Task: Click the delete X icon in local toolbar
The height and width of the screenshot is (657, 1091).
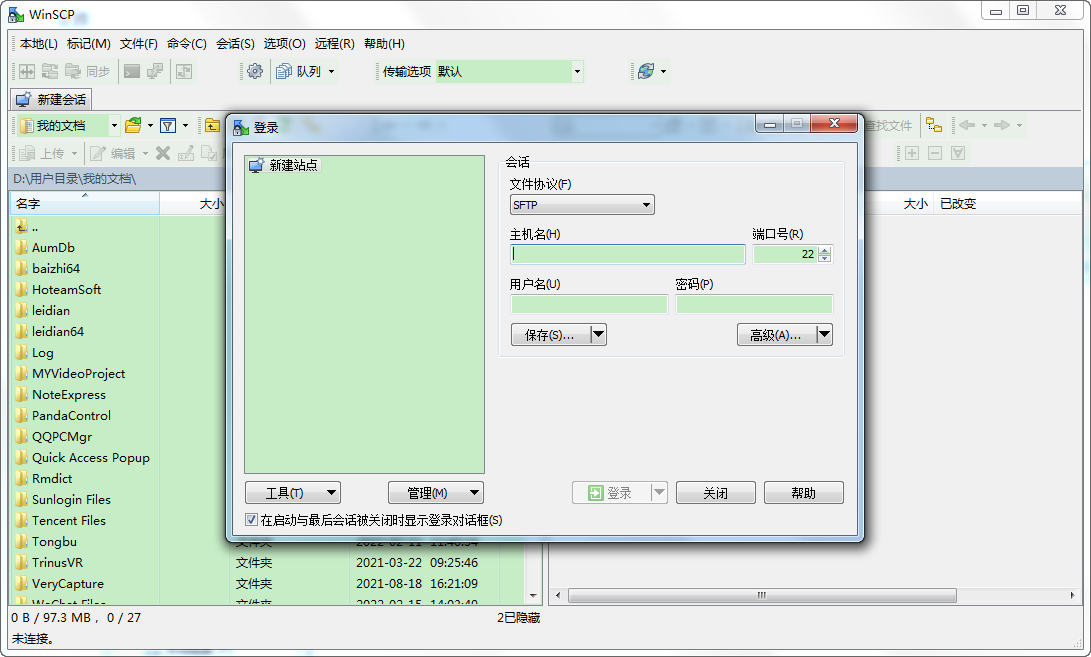Action: pos(163,153)
